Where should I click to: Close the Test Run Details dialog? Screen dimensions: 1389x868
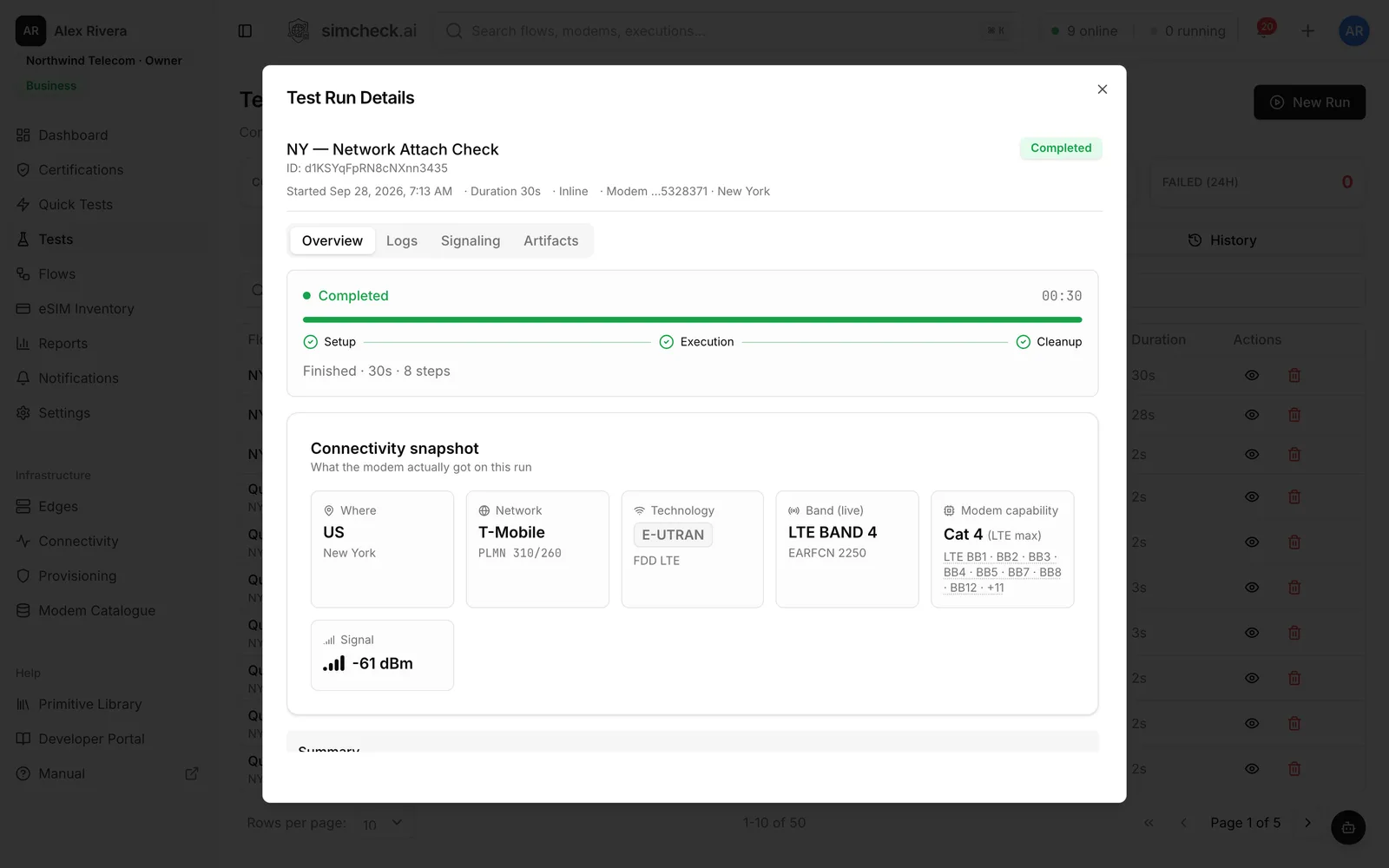coord(1103,89)
